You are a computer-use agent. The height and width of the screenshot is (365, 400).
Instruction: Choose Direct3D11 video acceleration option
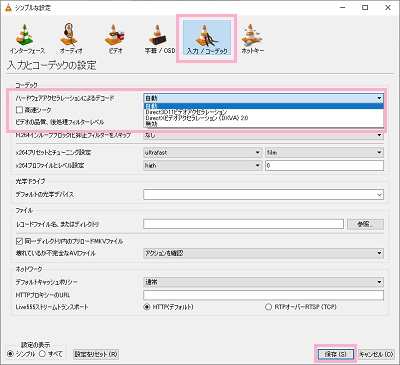[264, 112]
